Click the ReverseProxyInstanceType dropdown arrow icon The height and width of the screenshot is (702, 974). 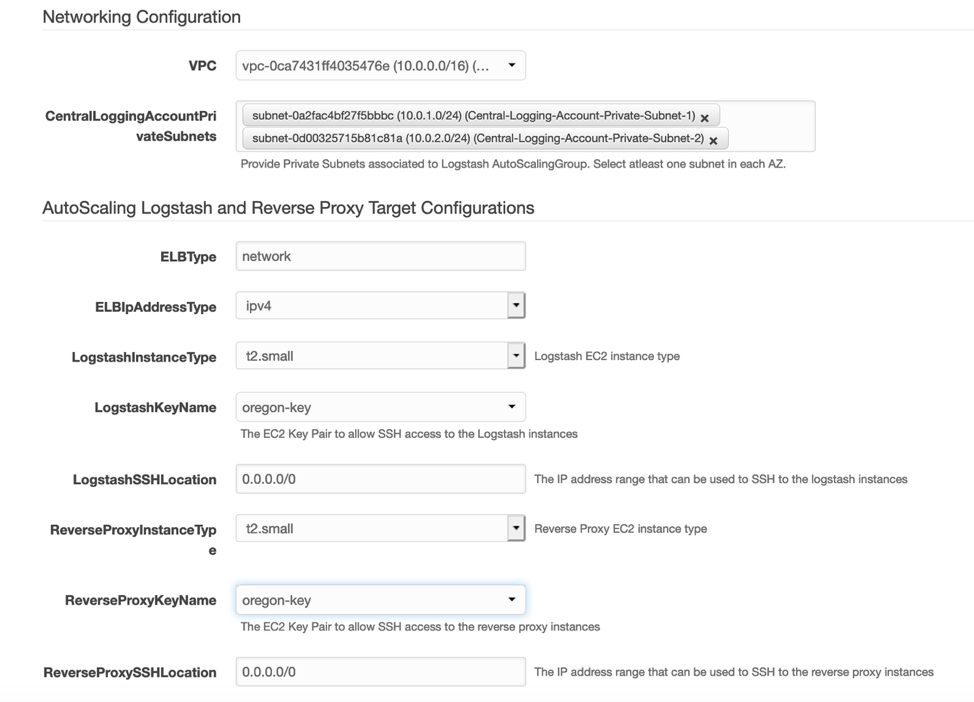(x=516, y=529)
